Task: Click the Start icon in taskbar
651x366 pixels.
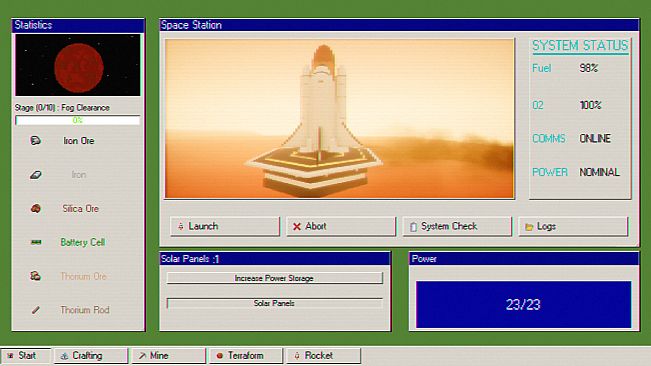Action: point(10,356)
